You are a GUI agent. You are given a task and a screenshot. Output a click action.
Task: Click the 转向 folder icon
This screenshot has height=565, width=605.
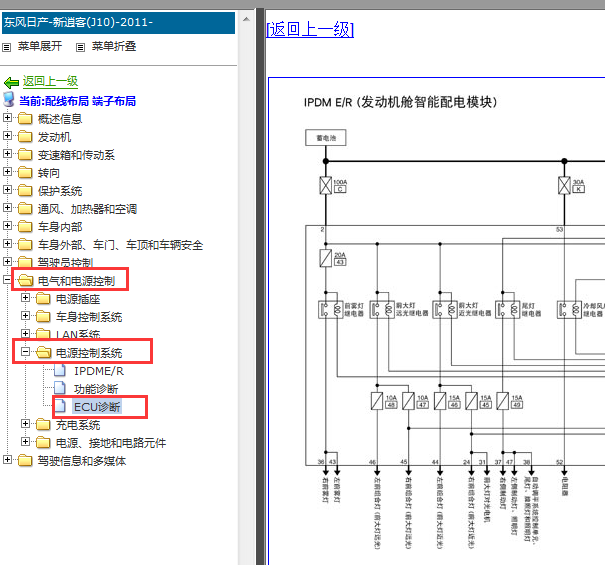click(x=25, y=173)
